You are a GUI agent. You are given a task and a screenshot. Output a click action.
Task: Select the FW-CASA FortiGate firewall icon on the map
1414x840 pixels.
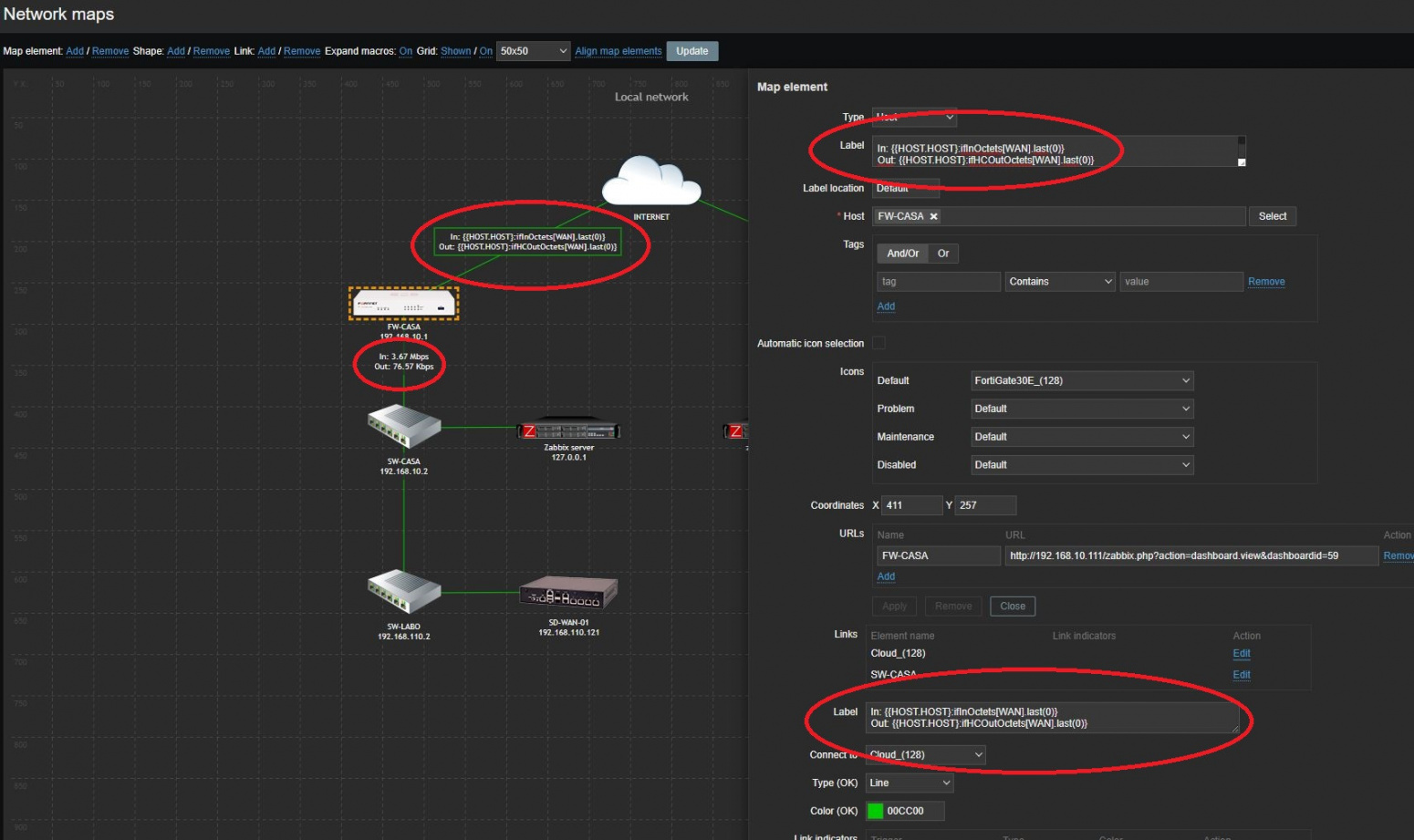pyautogui.click(x=402, y=303)
